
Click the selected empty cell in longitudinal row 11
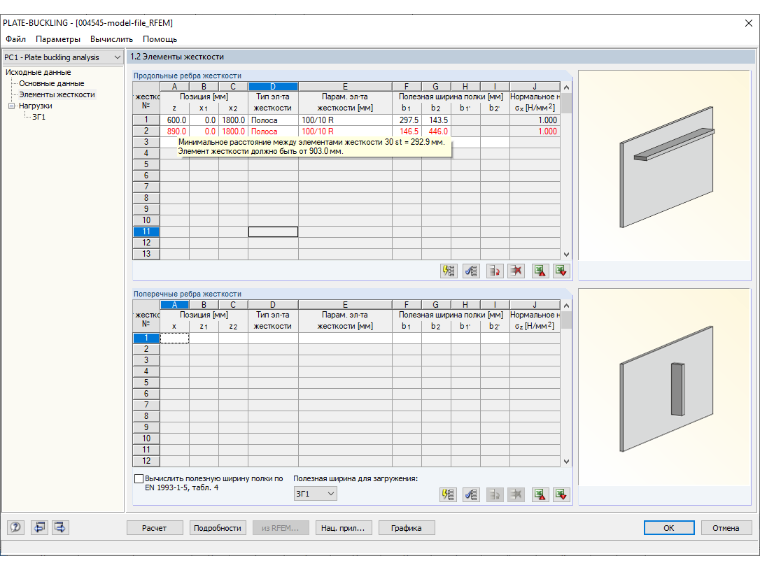[x=273, y=232]
